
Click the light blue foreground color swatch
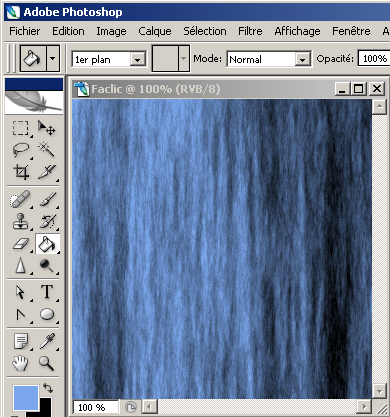click(26, 398)
